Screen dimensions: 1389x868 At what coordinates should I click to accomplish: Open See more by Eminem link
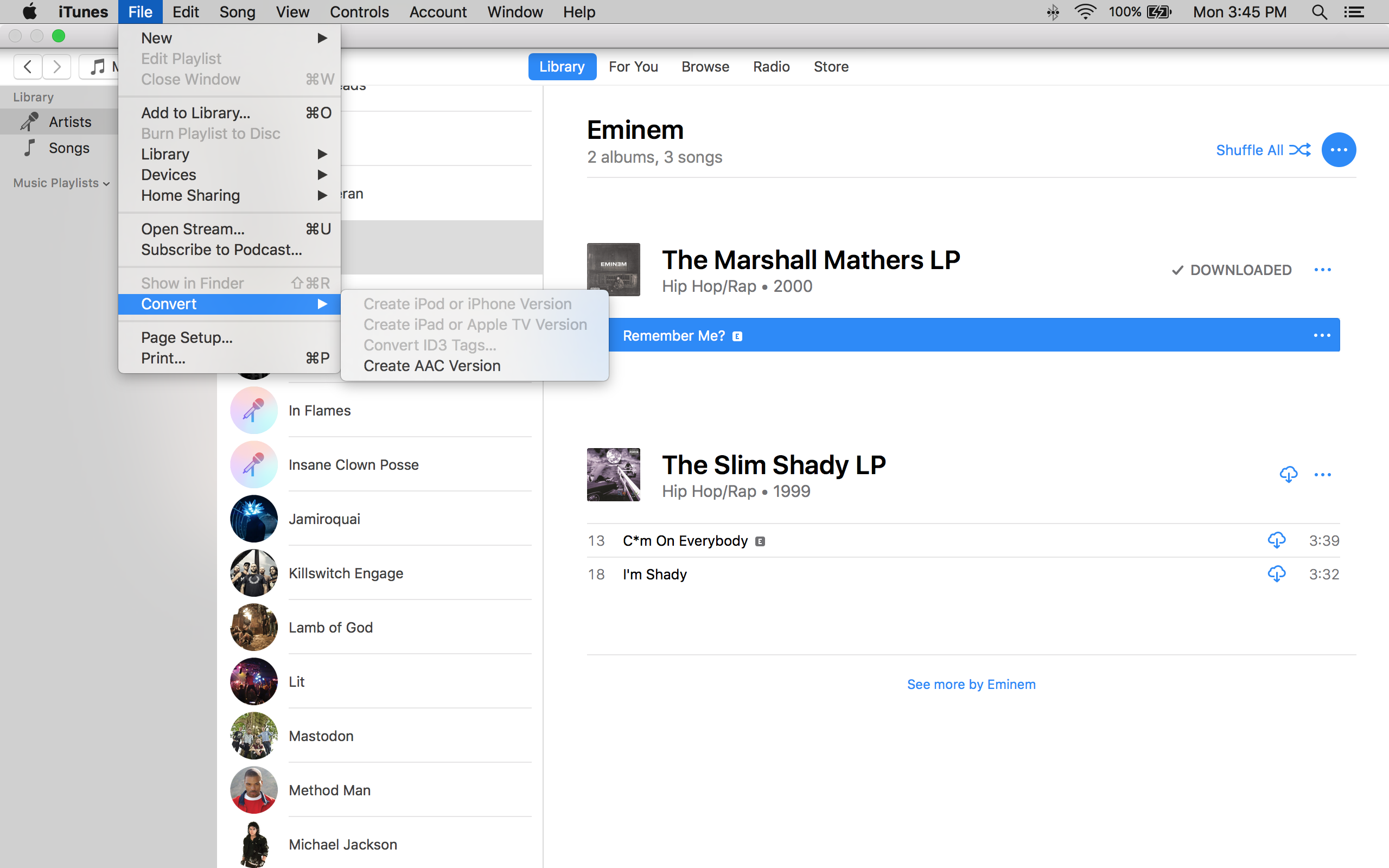[971, 684]
